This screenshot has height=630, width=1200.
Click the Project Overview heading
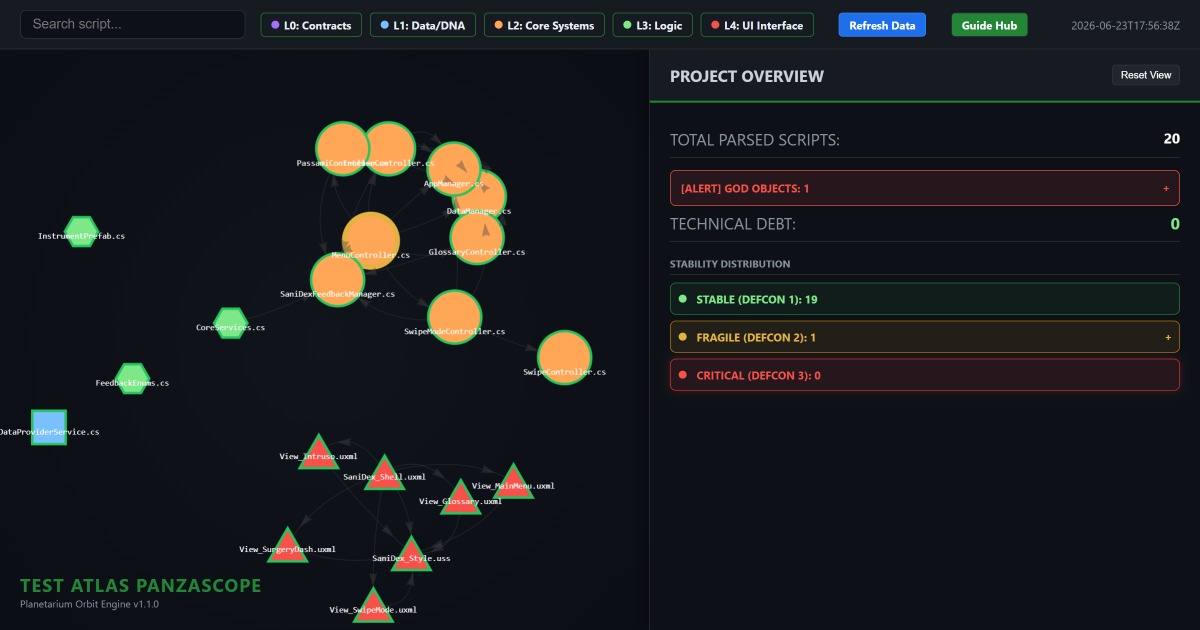747,76
